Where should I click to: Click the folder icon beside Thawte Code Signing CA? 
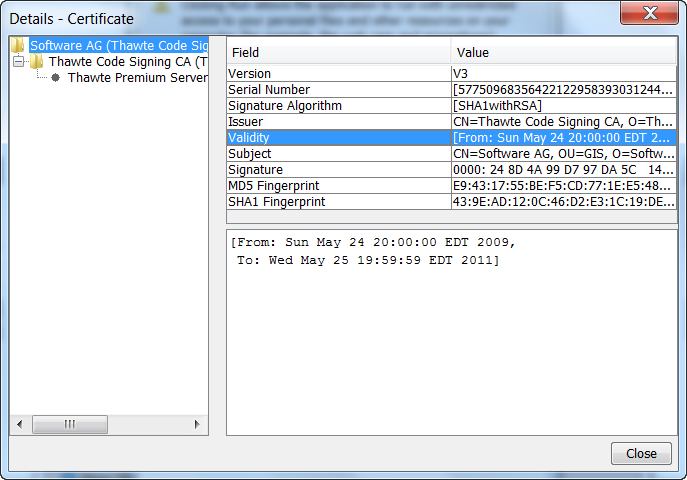(37, 62)
